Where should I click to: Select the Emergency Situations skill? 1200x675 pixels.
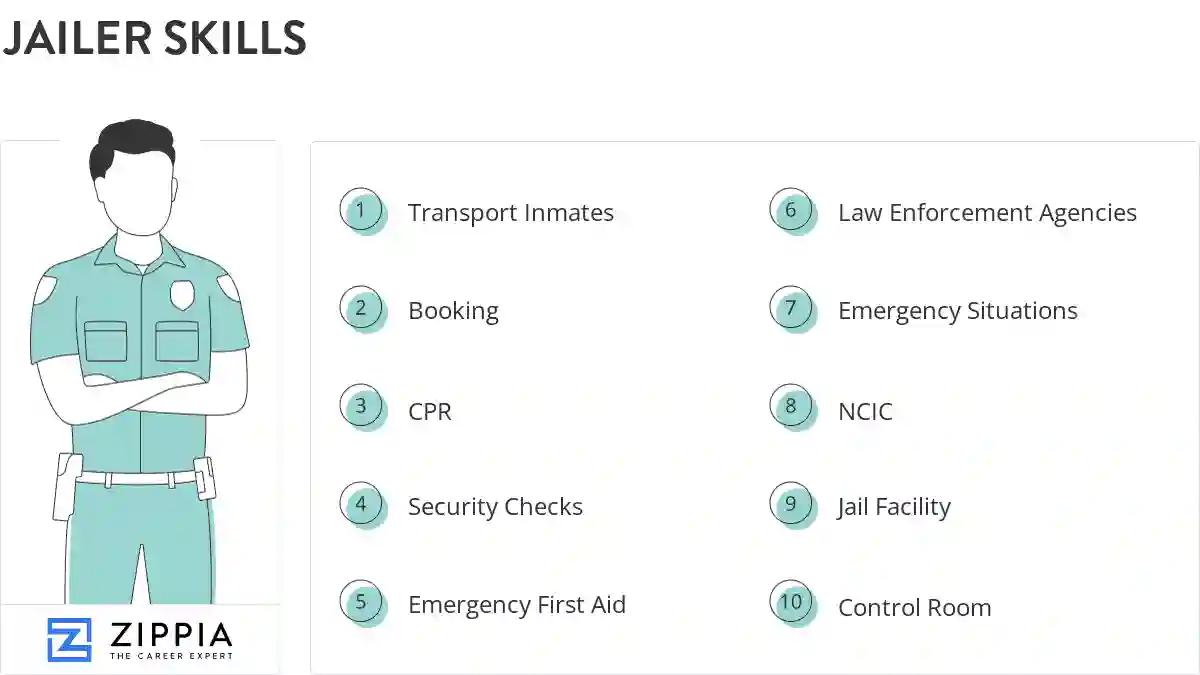click(x=957, y=311)
